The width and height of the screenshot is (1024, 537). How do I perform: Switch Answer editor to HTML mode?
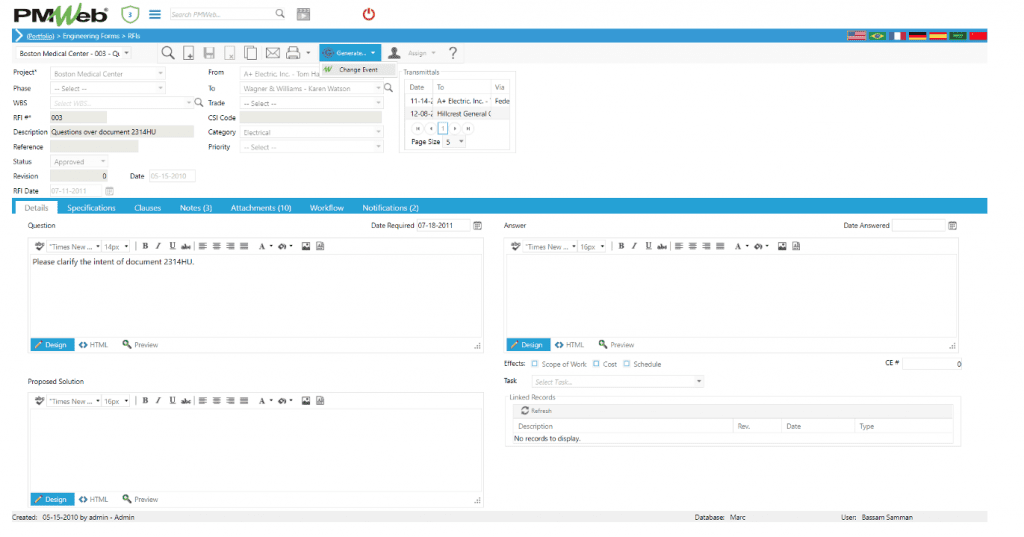tap(569, 345)
